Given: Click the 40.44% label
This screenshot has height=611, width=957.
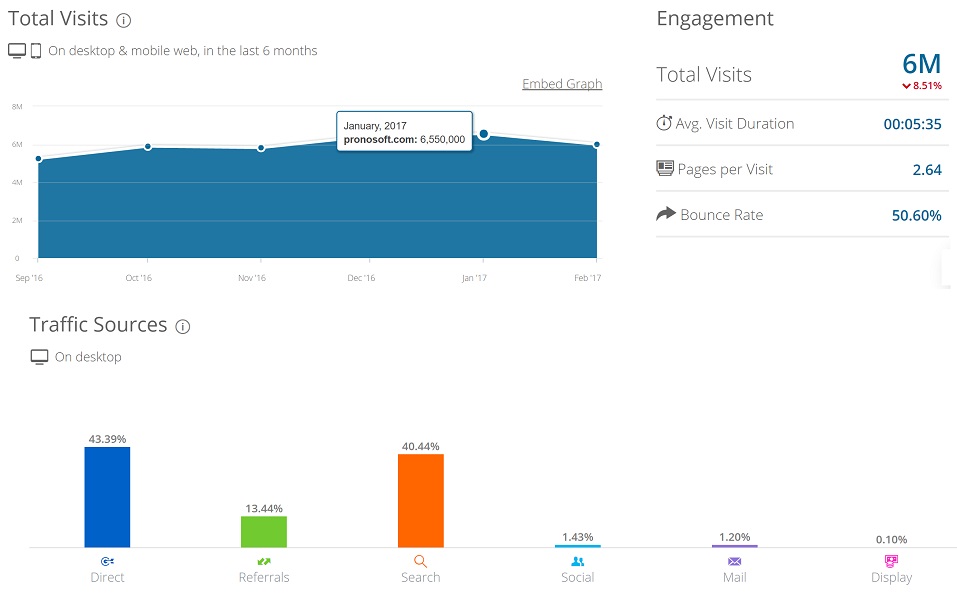Looking at the screenshot, I should pyautogui.click(x=421, y=446).
